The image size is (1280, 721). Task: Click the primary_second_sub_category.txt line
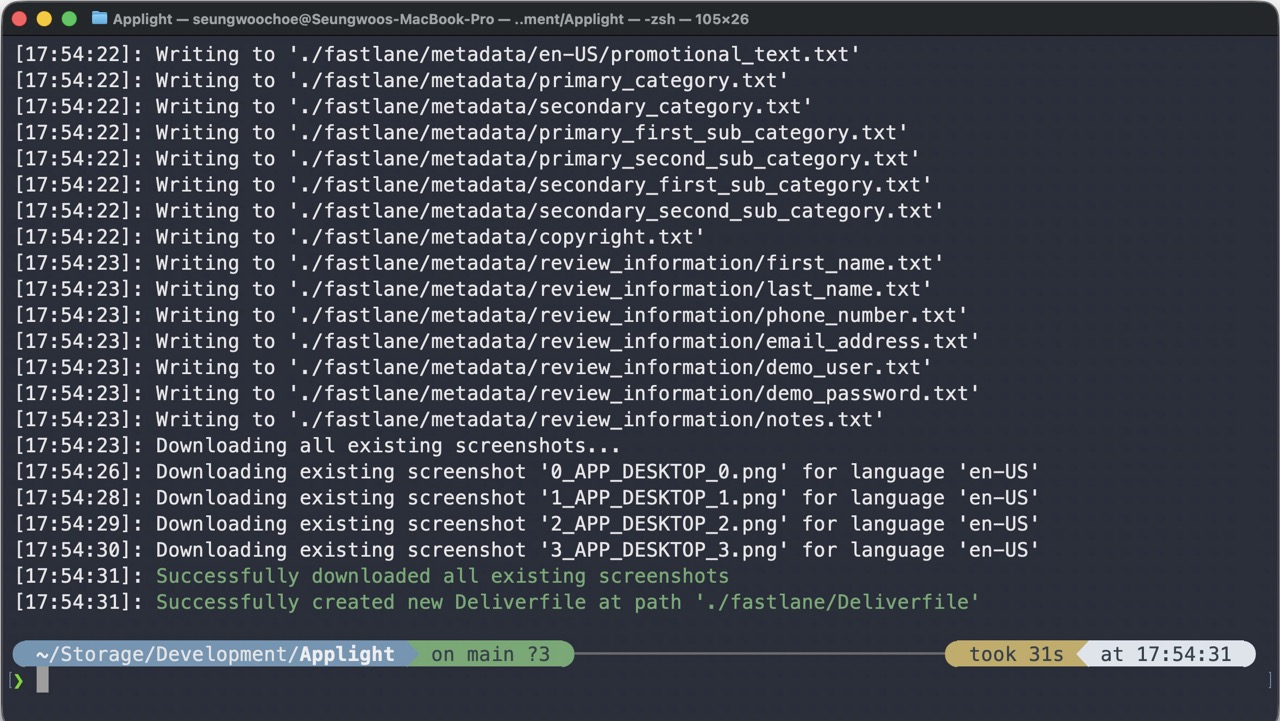(x=467, y=159)
